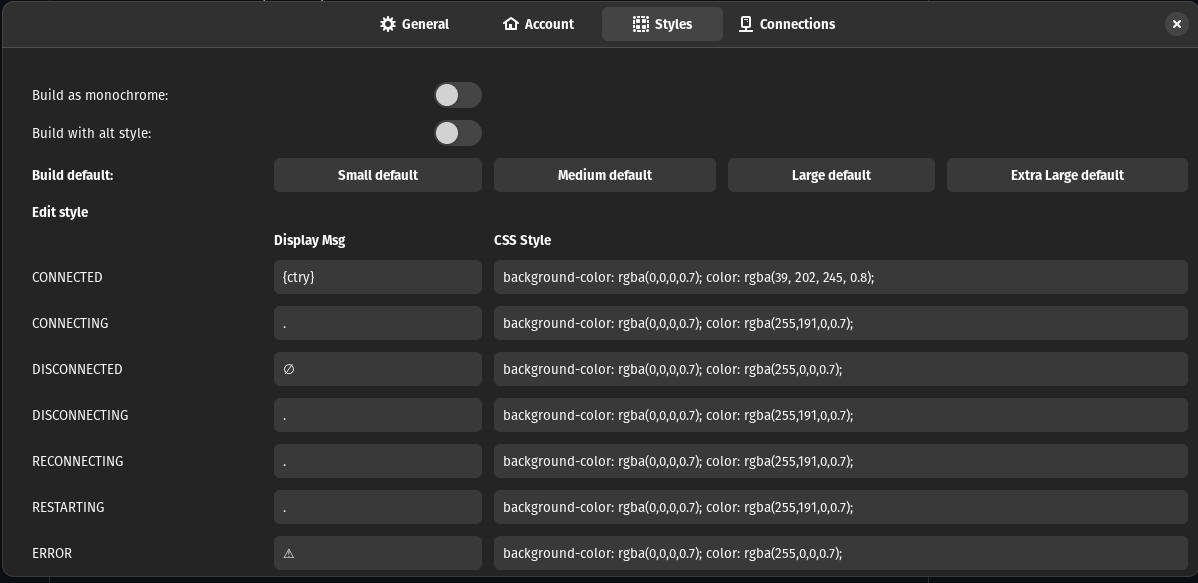Choose the Large default option
The image size is (1198, 583).
pyautogui.click(x=831, y=175)
